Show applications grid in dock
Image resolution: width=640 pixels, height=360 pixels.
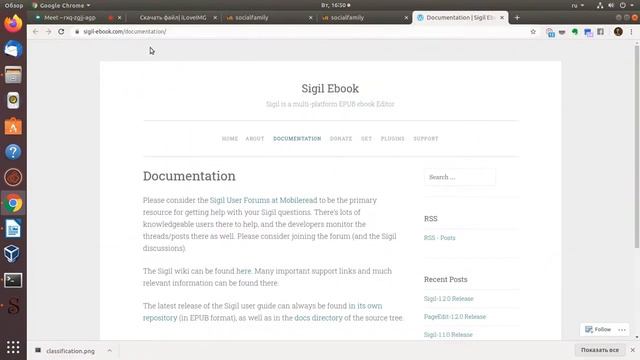(13, 347)
